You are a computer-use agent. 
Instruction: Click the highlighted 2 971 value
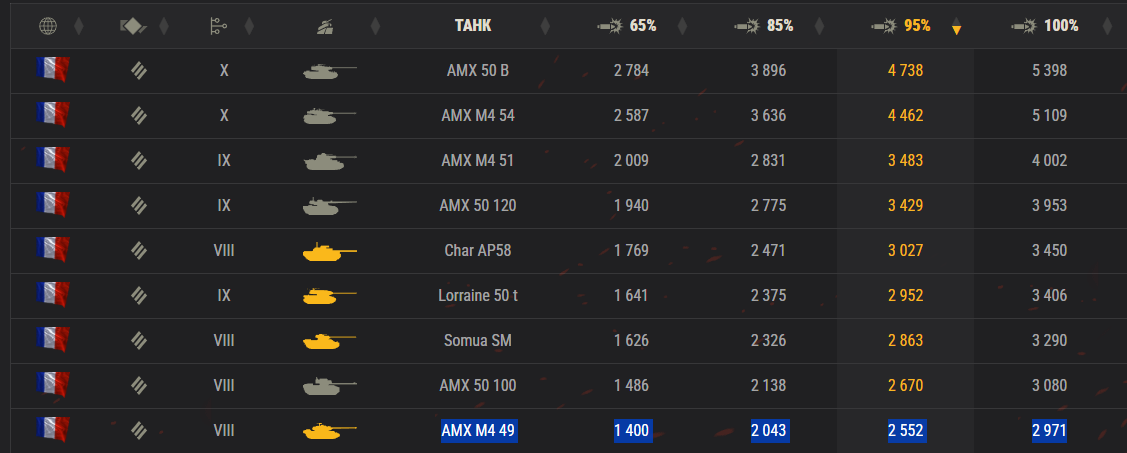coord(1049,431)
